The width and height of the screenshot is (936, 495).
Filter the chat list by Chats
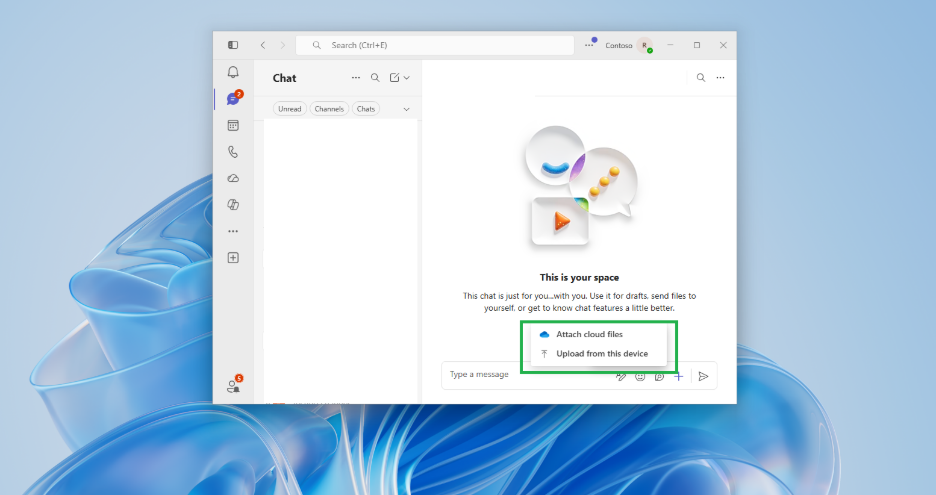click(x=366, y=109)
